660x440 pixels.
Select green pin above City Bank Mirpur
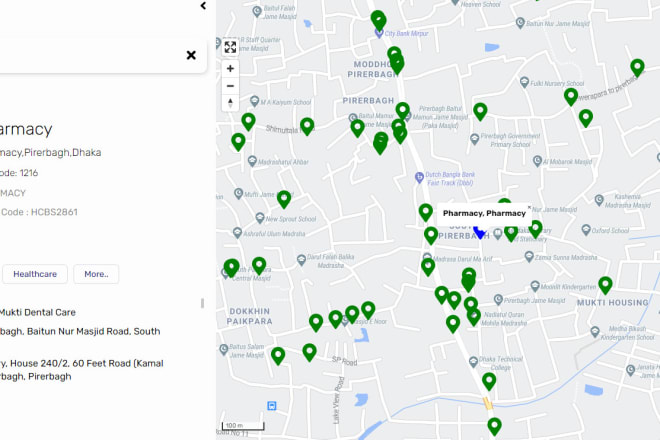[378, 20]
